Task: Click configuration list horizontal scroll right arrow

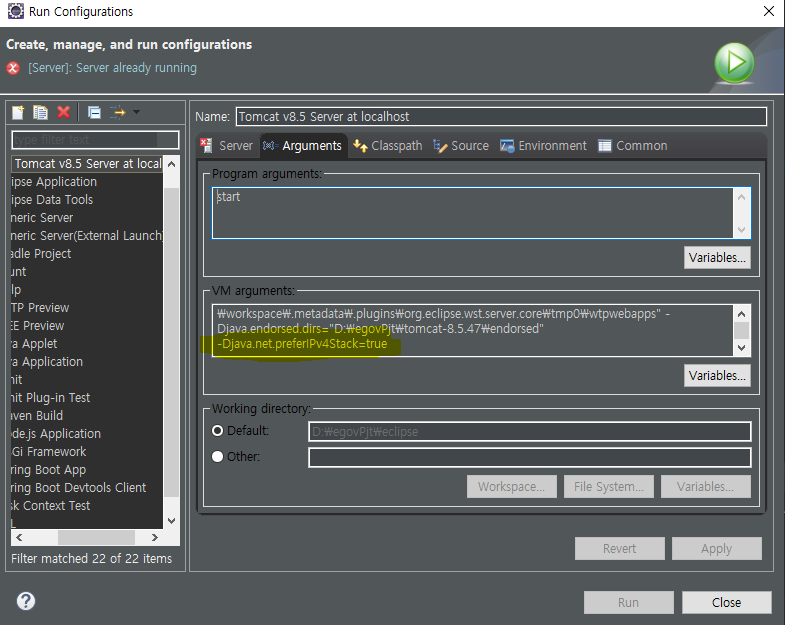Action: pos(155,537)
